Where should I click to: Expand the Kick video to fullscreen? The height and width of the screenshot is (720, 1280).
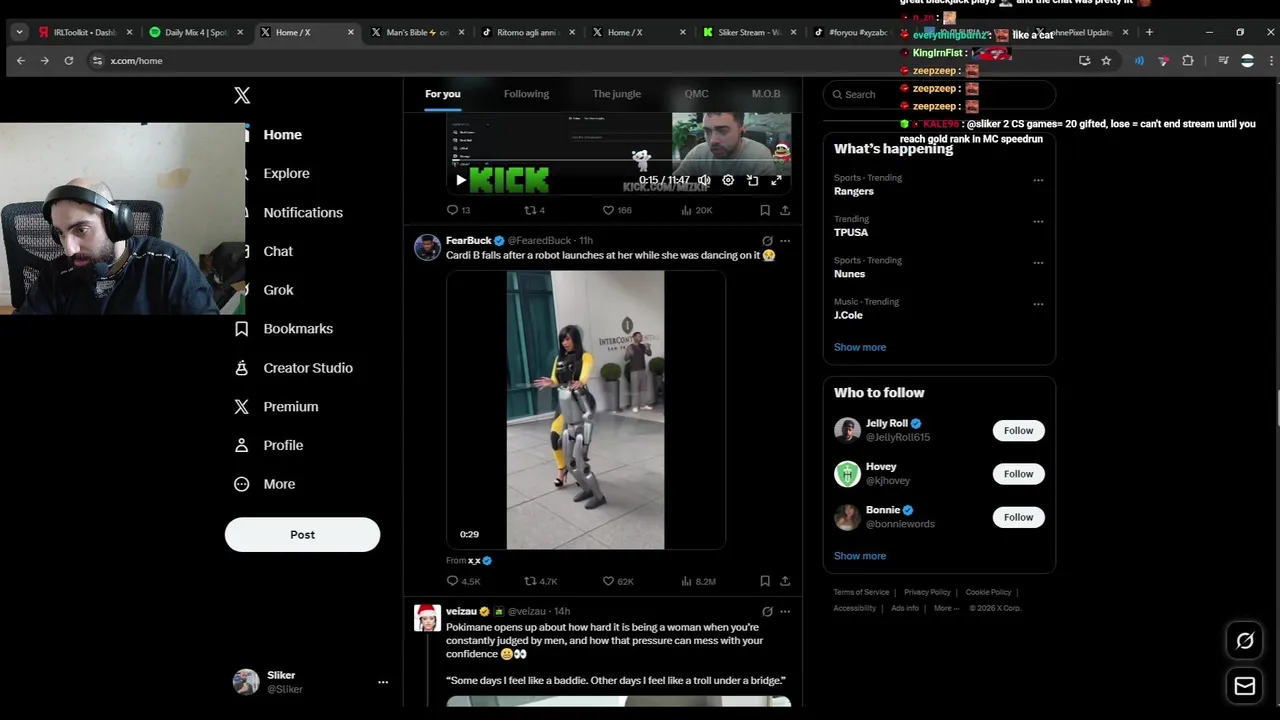[776, 180]
